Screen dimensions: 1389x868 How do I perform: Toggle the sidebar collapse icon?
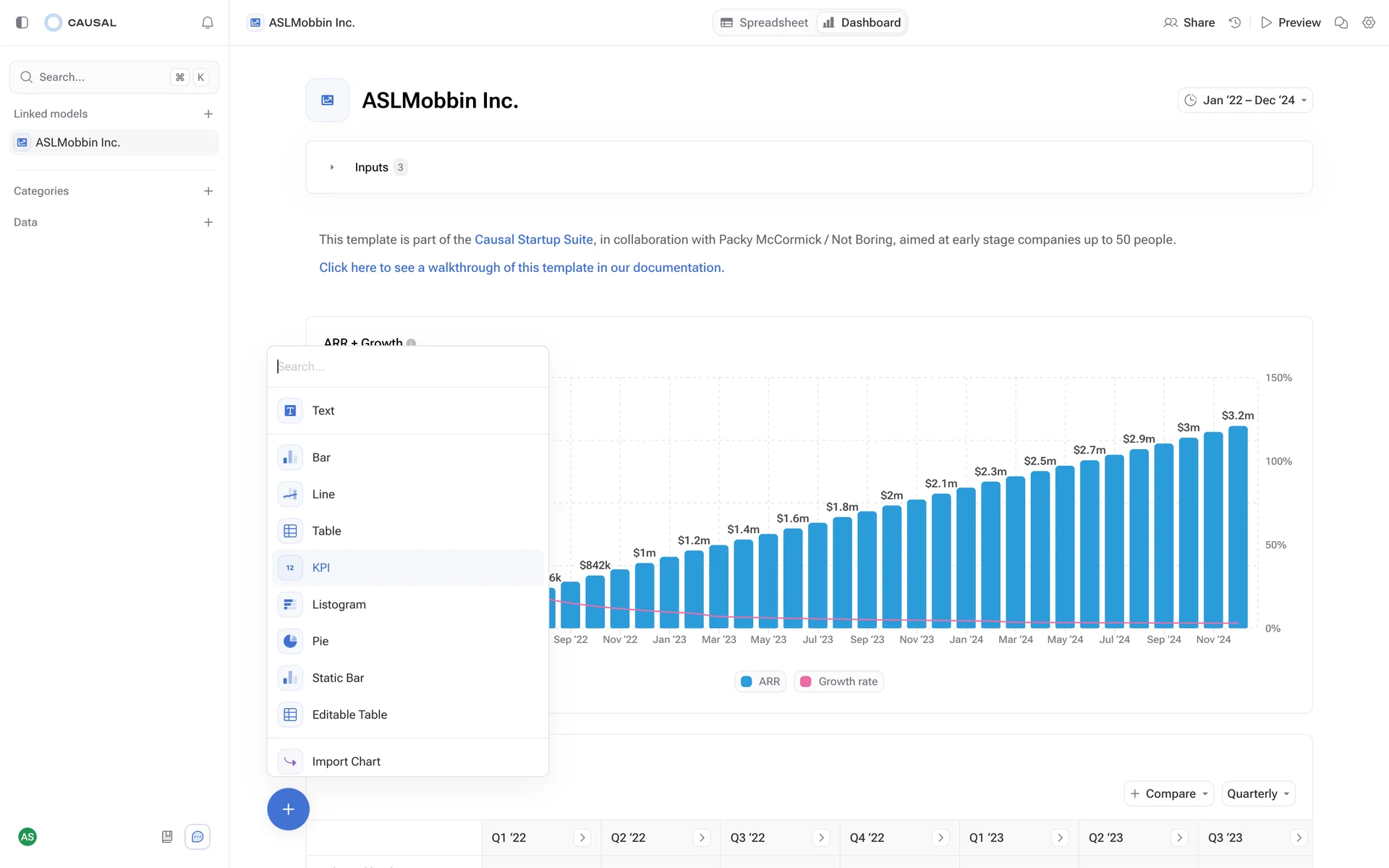(22, 22)
